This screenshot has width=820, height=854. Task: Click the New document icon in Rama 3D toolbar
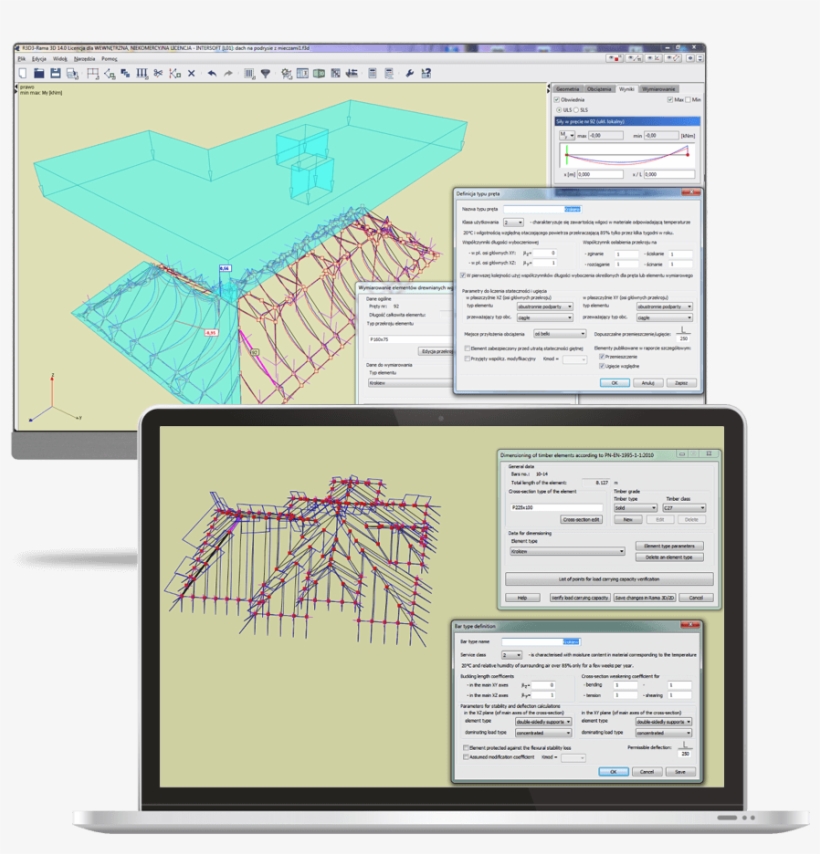click(22, 73)
